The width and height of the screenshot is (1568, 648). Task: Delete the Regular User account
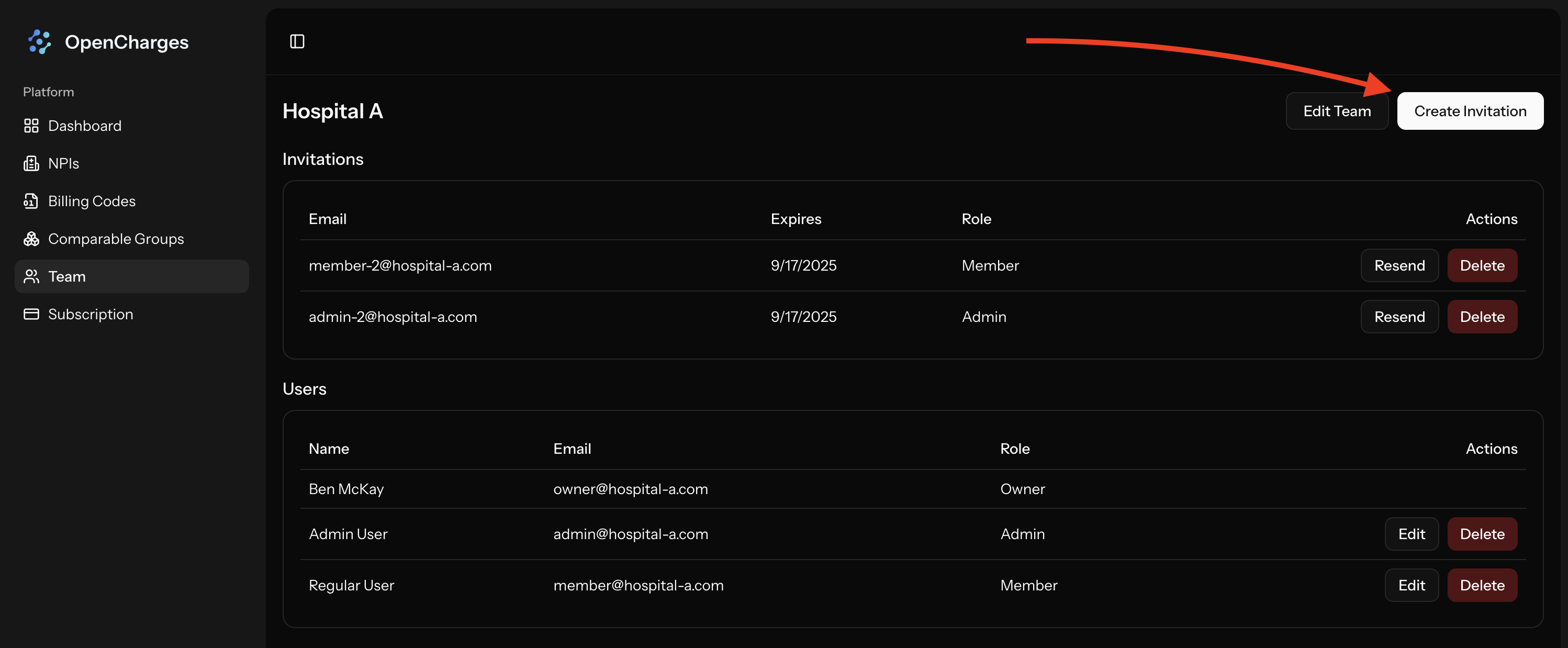(1482, 585)
